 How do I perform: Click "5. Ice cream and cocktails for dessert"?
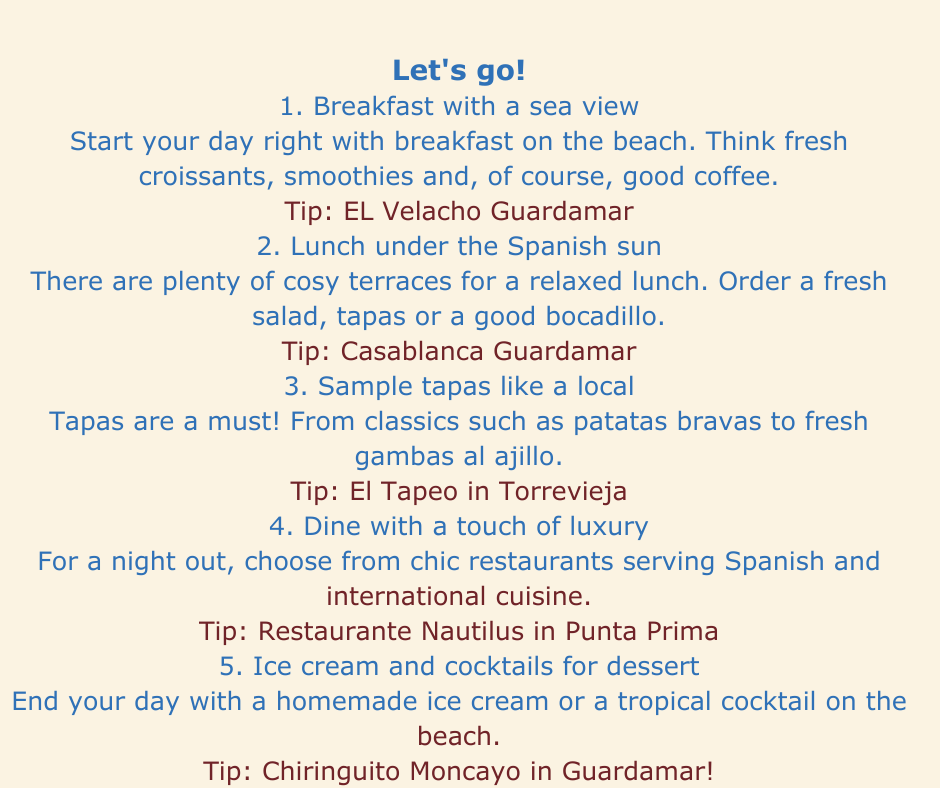459,666
